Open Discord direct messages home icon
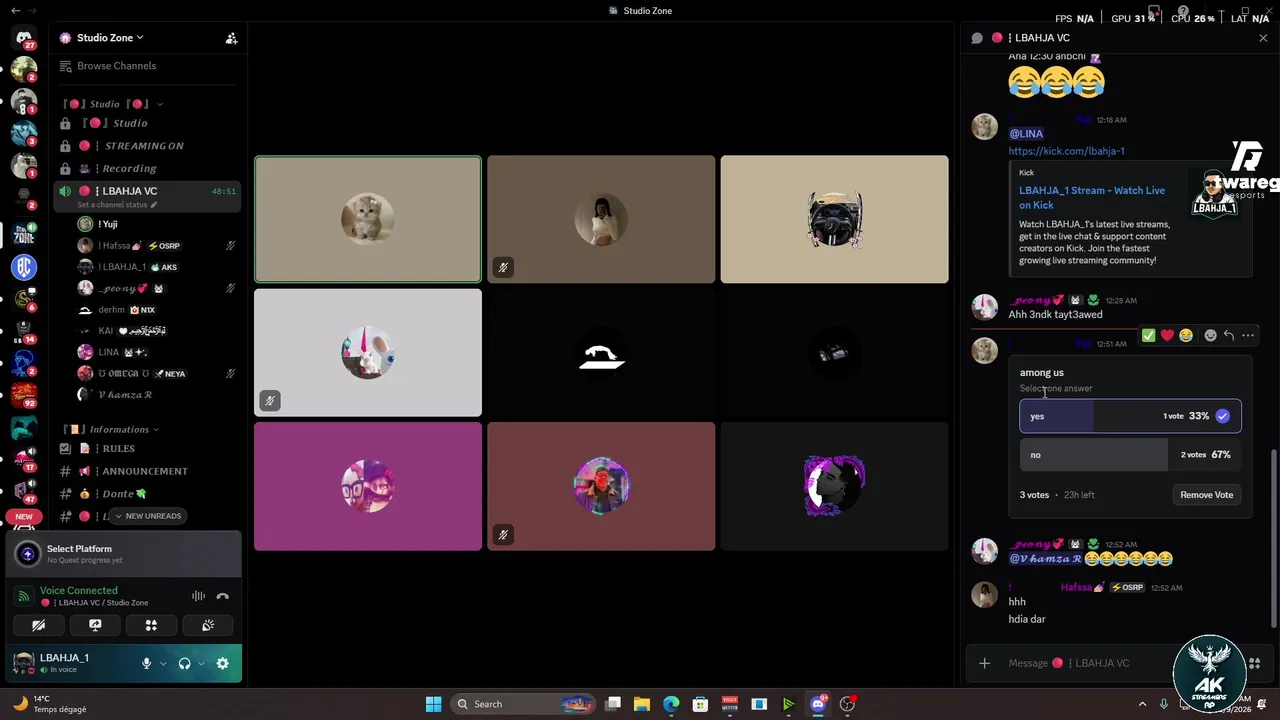1280x720 pixels. pos(24,38)
